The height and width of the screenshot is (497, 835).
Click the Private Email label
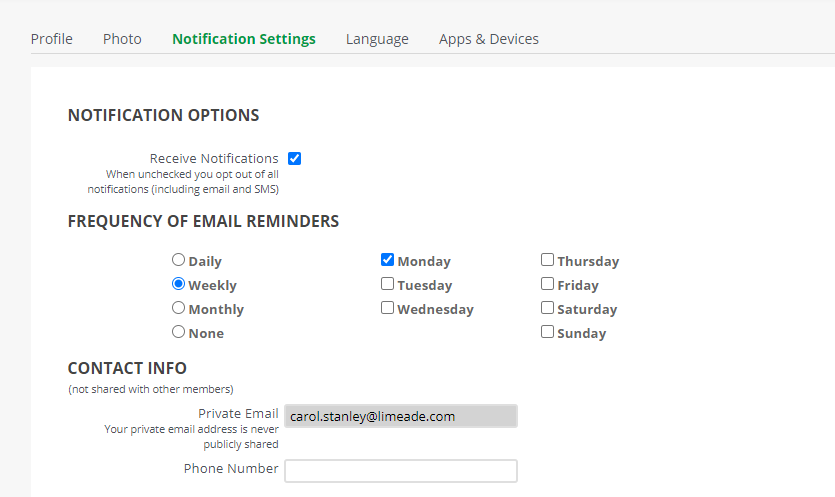(239, 413)
